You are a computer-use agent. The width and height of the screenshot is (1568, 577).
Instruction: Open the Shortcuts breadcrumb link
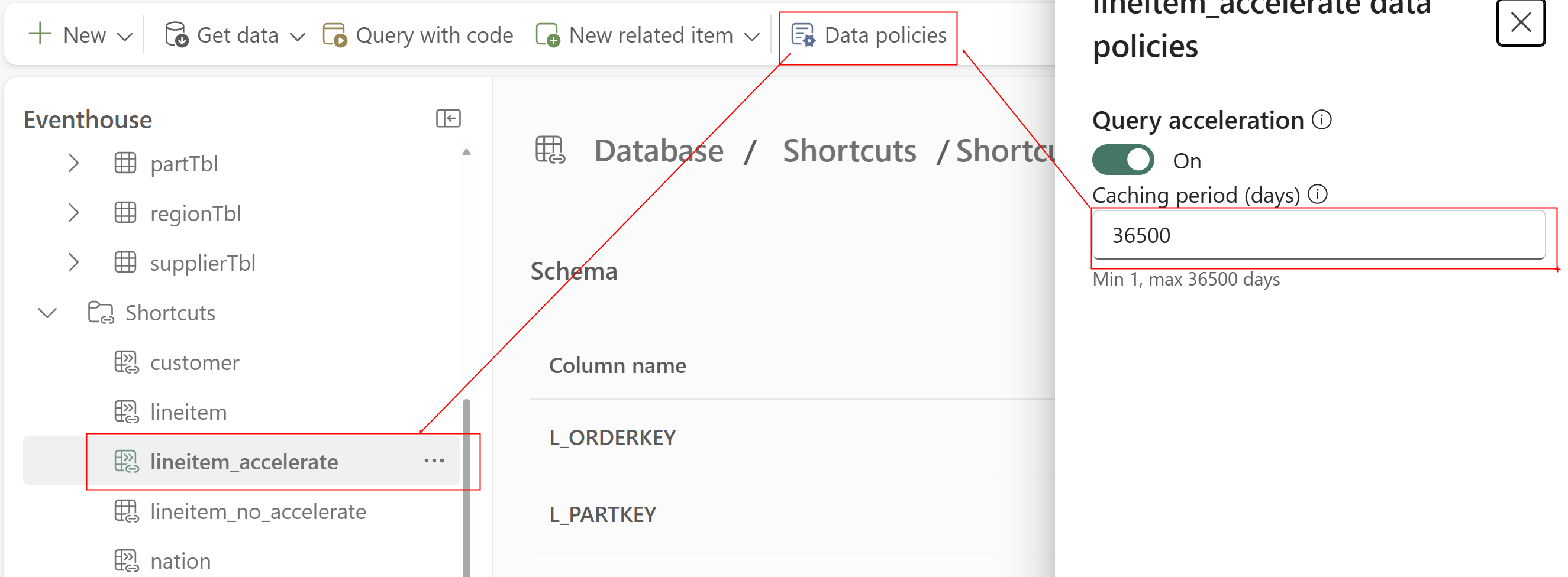(850, 151)
